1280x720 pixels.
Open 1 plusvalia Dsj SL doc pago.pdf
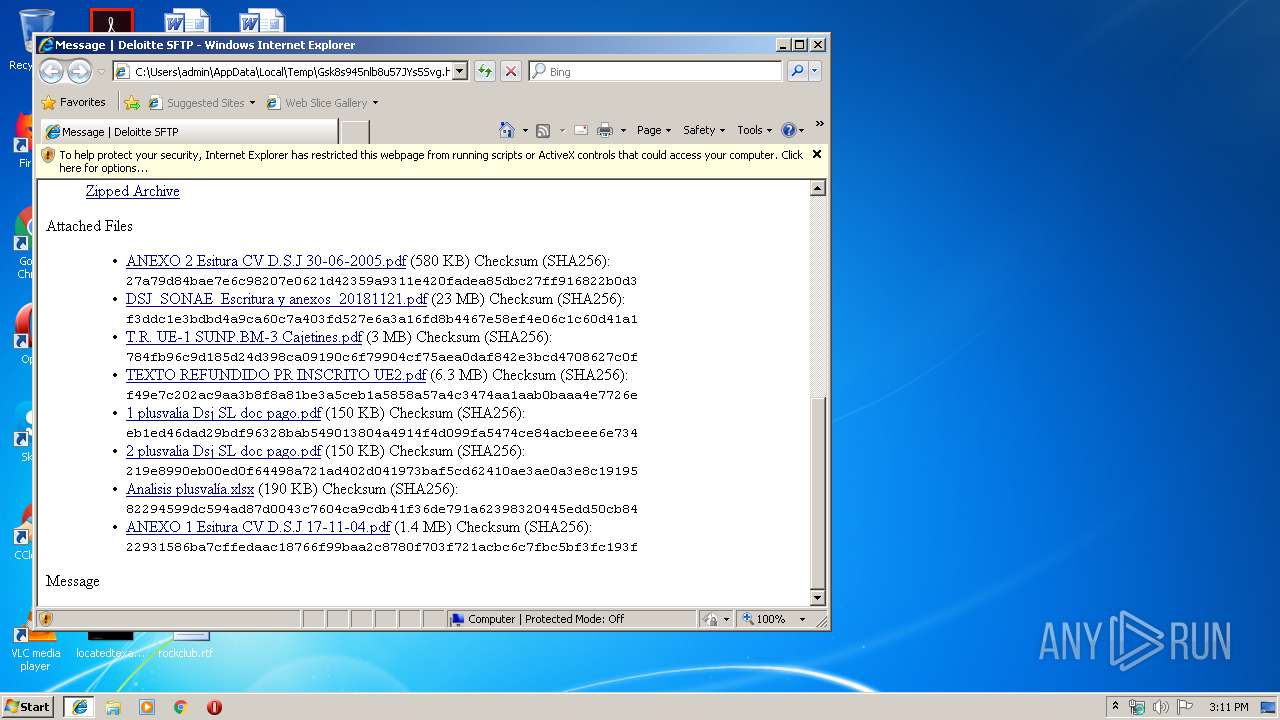pos(224,413)
